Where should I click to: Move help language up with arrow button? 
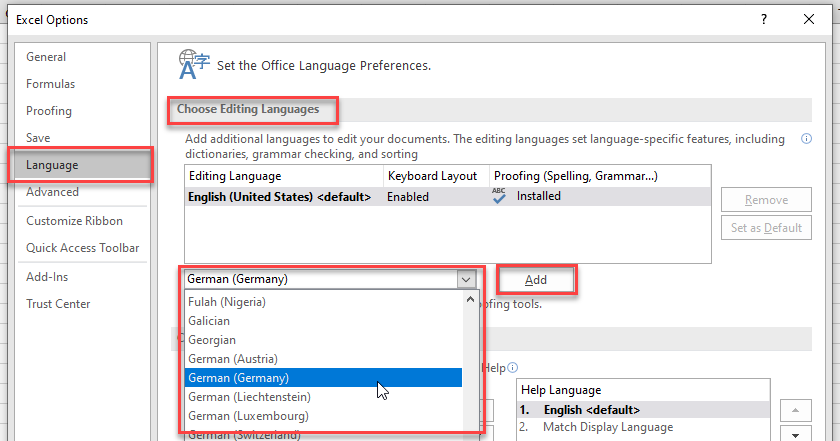796,410
